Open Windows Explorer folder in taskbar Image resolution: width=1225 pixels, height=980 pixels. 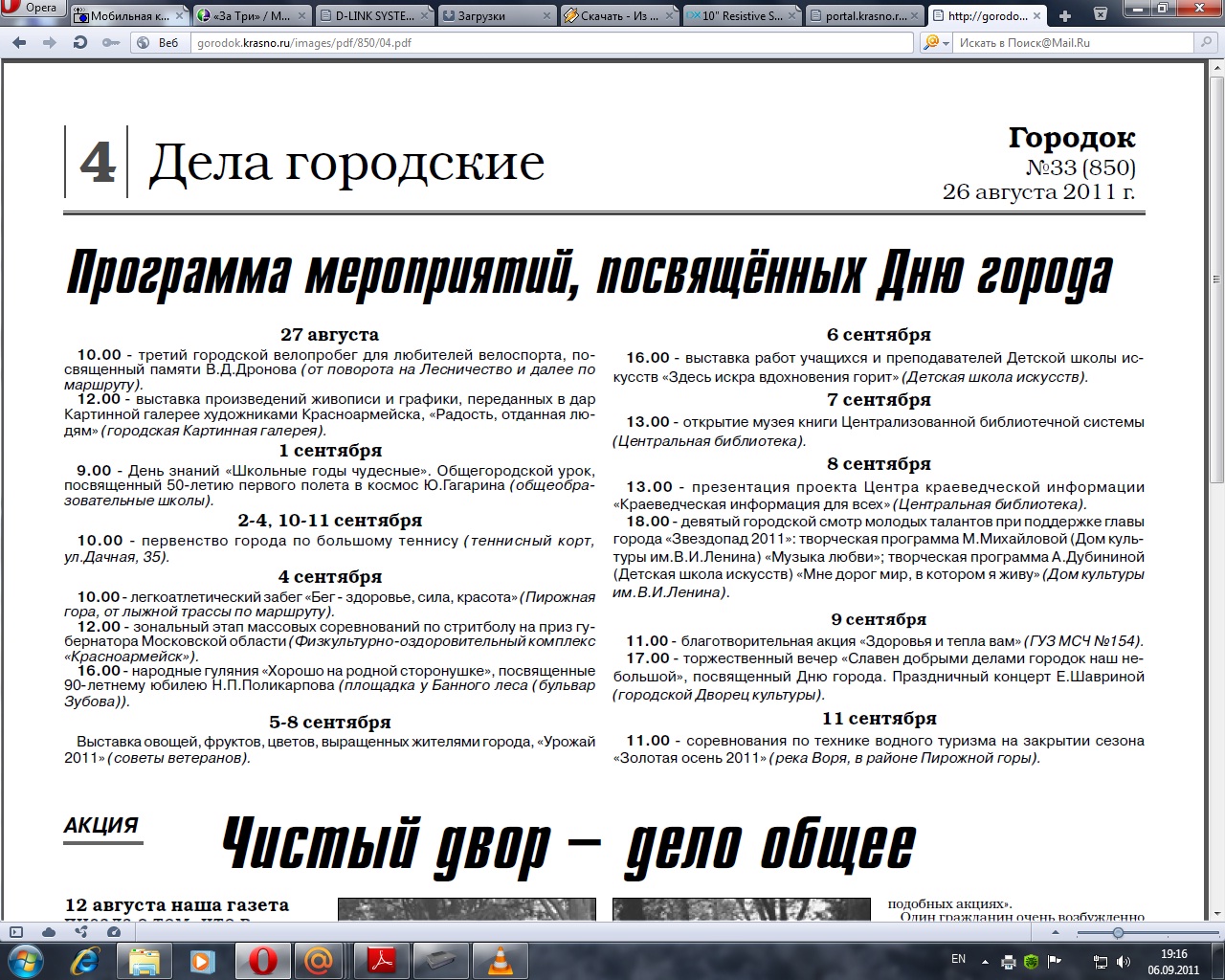pos(144,961)
